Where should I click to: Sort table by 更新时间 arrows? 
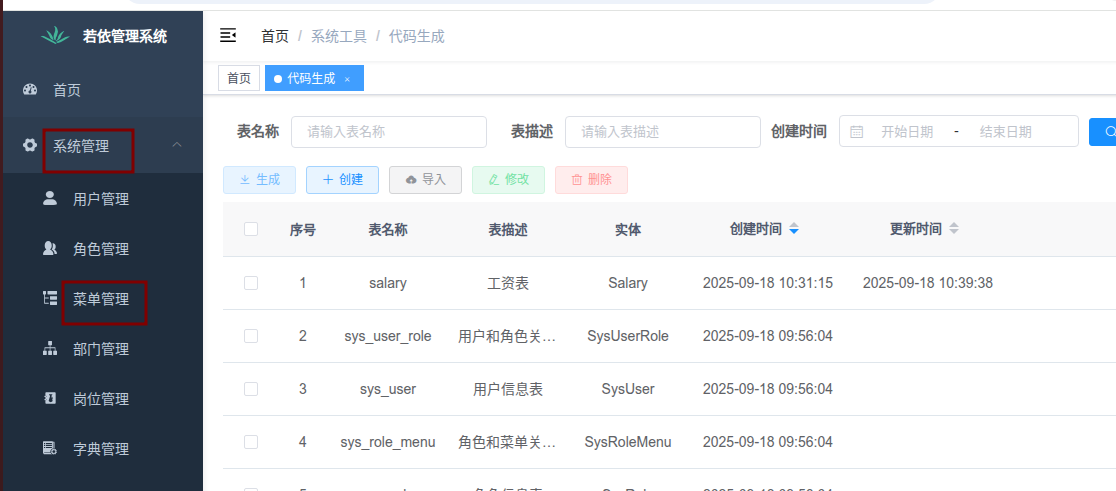point(954,229)
